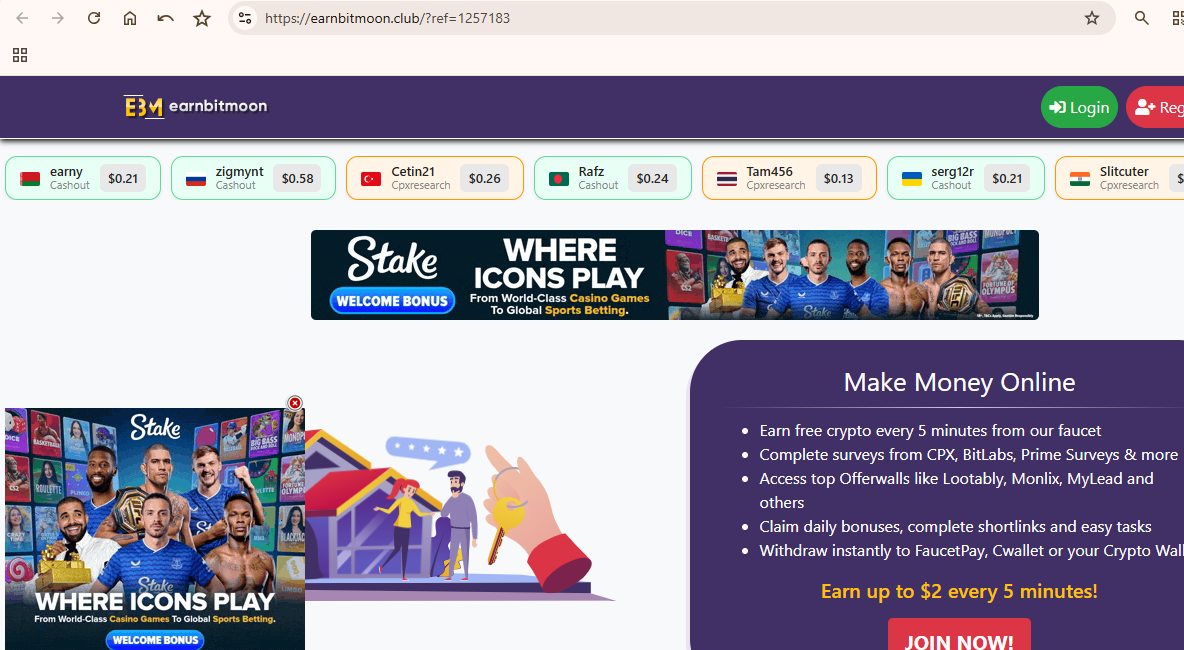Click the $0.13 amount on Tam456 card

(x=838, y=179)
